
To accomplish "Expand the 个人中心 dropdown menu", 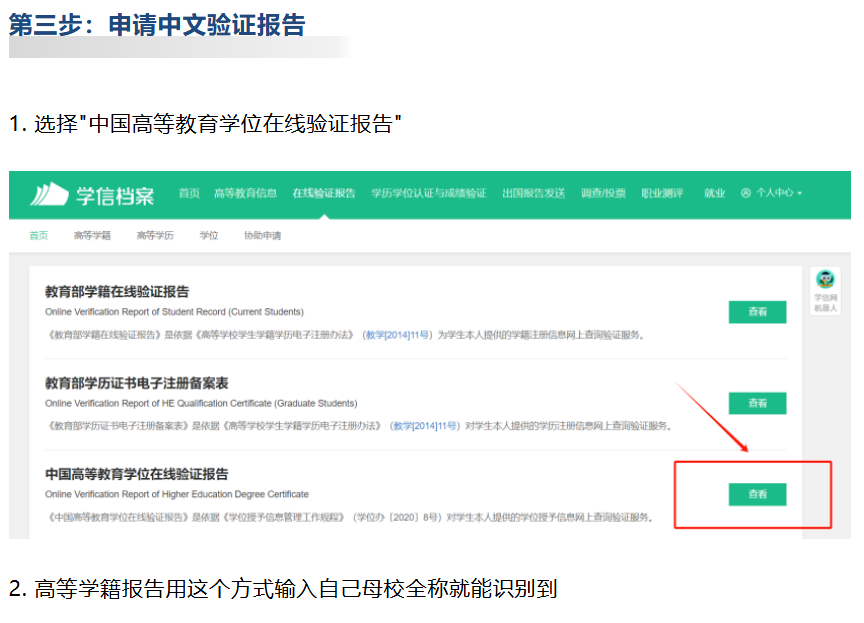I will click(779, 194).
